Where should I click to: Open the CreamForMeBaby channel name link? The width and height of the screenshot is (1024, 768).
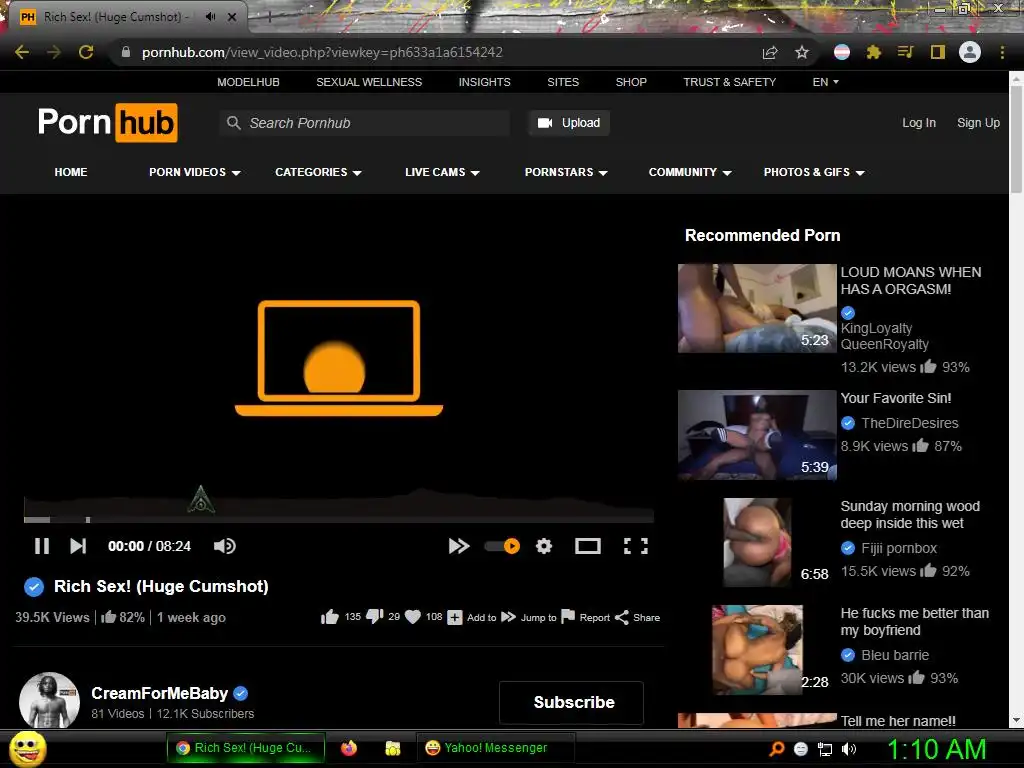click(159, 693)
